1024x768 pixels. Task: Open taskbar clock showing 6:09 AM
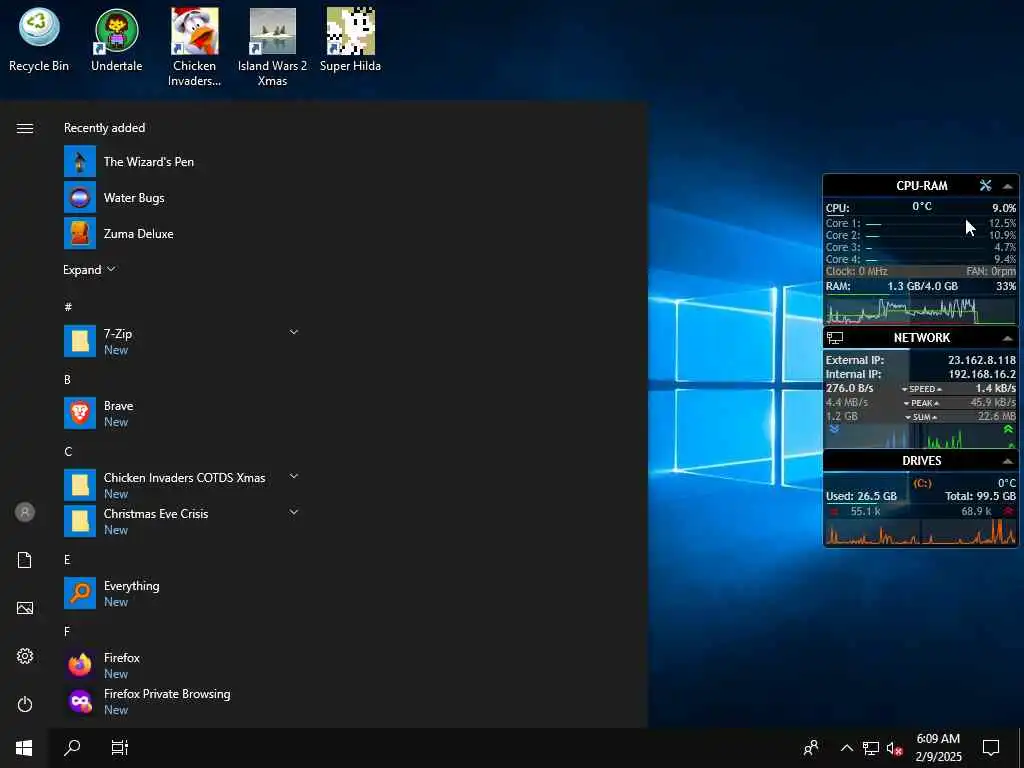tap(938, 748)
